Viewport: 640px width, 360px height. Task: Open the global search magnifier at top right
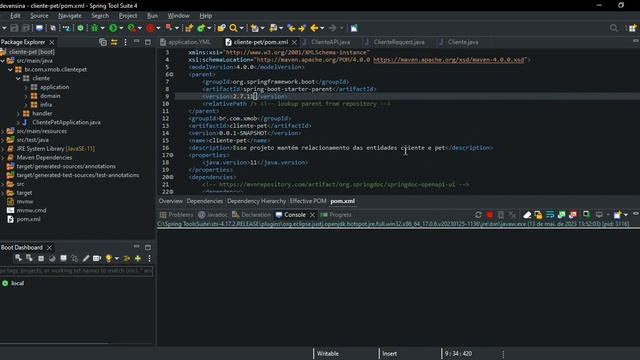(x=613, y=28)
